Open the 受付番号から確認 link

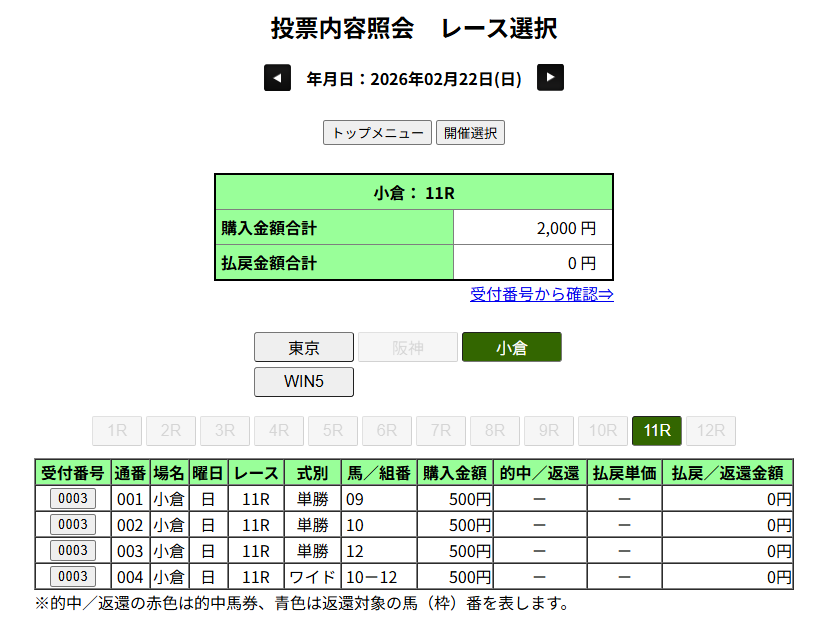(541, 294)
